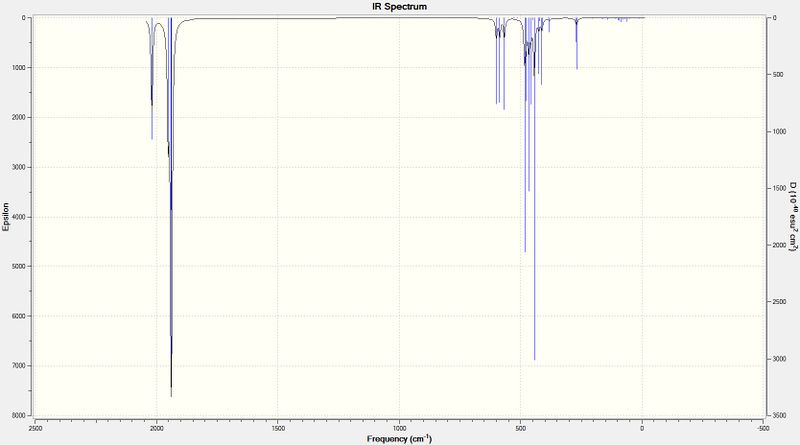Viewport: 800px width, 445px height.
Task: Pick the 500 tick on right D axis
Action: 778,75
